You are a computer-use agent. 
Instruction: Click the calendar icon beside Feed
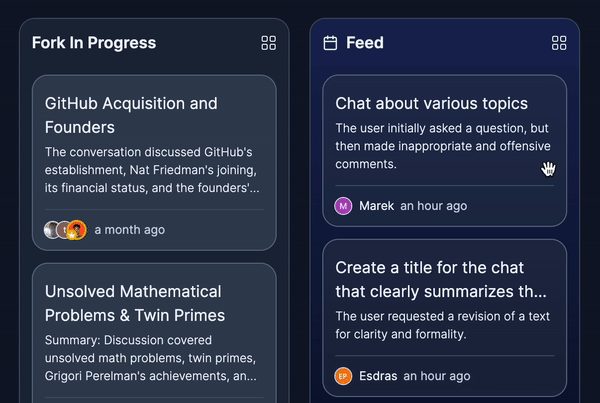point(330,43)
